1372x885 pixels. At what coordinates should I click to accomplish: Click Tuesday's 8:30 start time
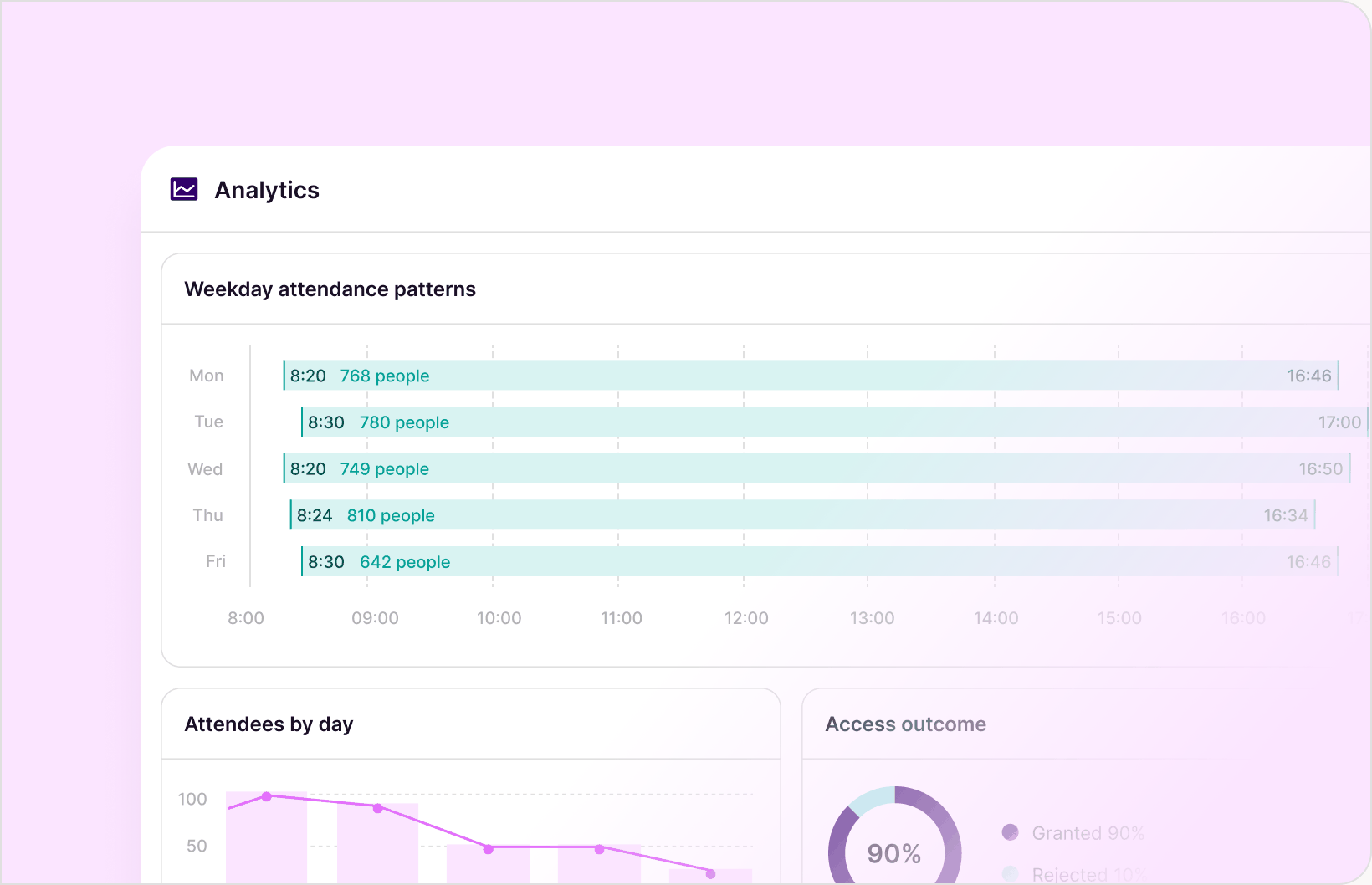[326, 422]
